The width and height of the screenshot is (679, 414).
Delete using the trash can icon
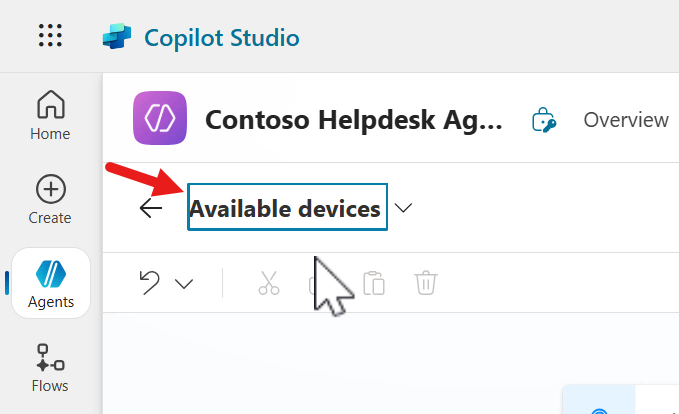426,283
